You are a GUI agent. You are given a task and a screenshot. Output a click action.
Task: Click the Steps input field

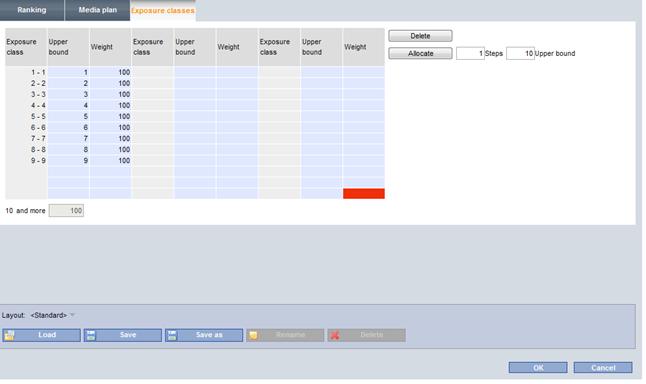pos(470,53)
